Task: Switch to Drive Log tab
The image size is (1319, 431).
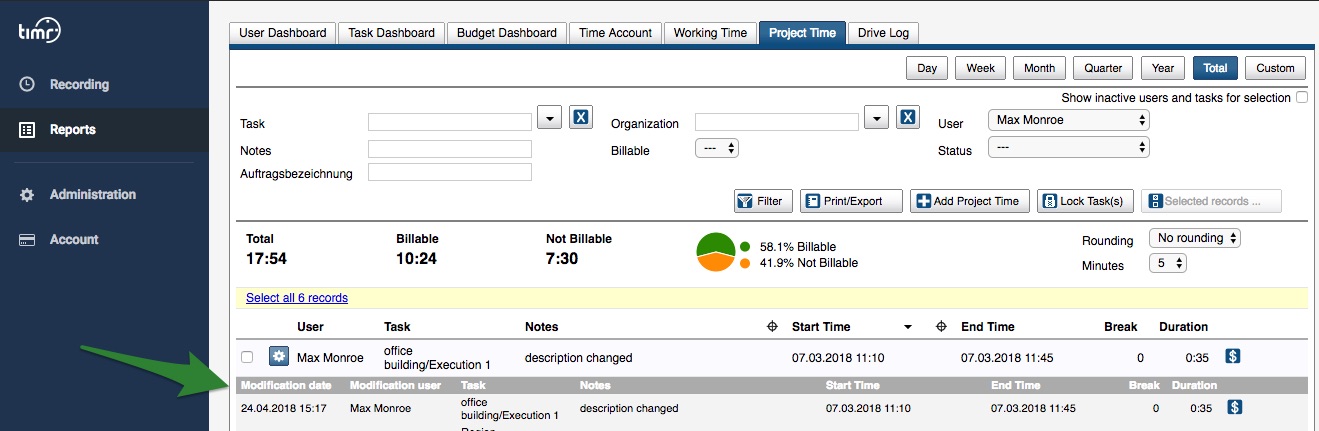Action: 884,33
